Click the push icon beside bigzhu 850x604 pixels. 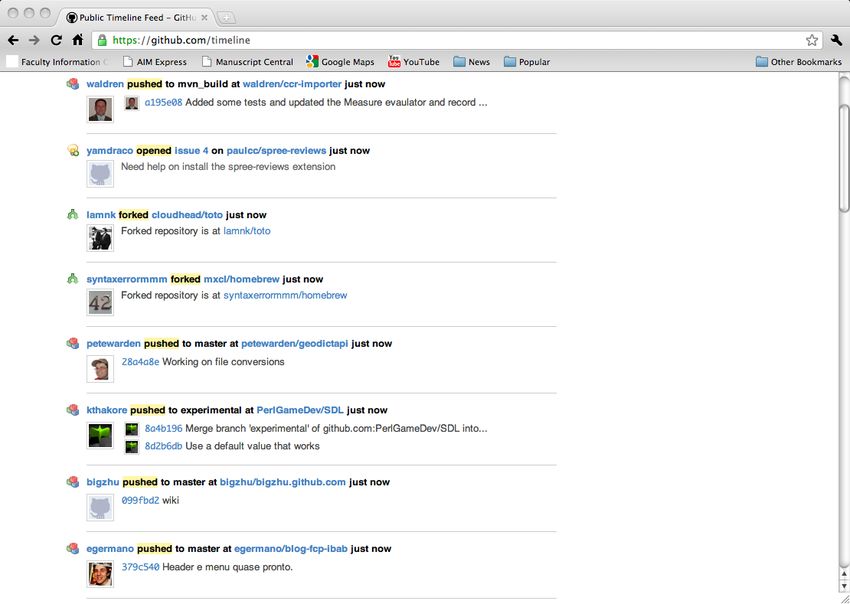coord(73,481)
